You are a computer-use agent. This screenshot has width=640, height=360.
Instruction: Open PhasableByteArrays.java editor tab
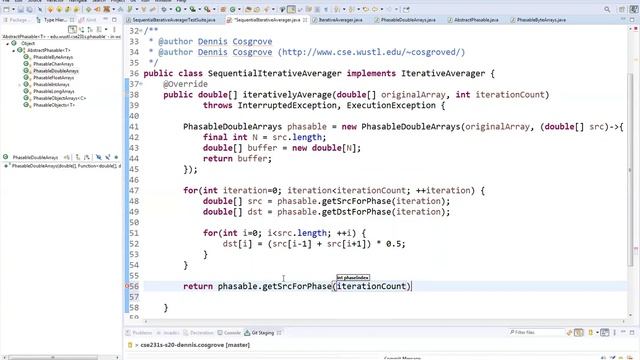pyautogui.click(x=538, y=20)
